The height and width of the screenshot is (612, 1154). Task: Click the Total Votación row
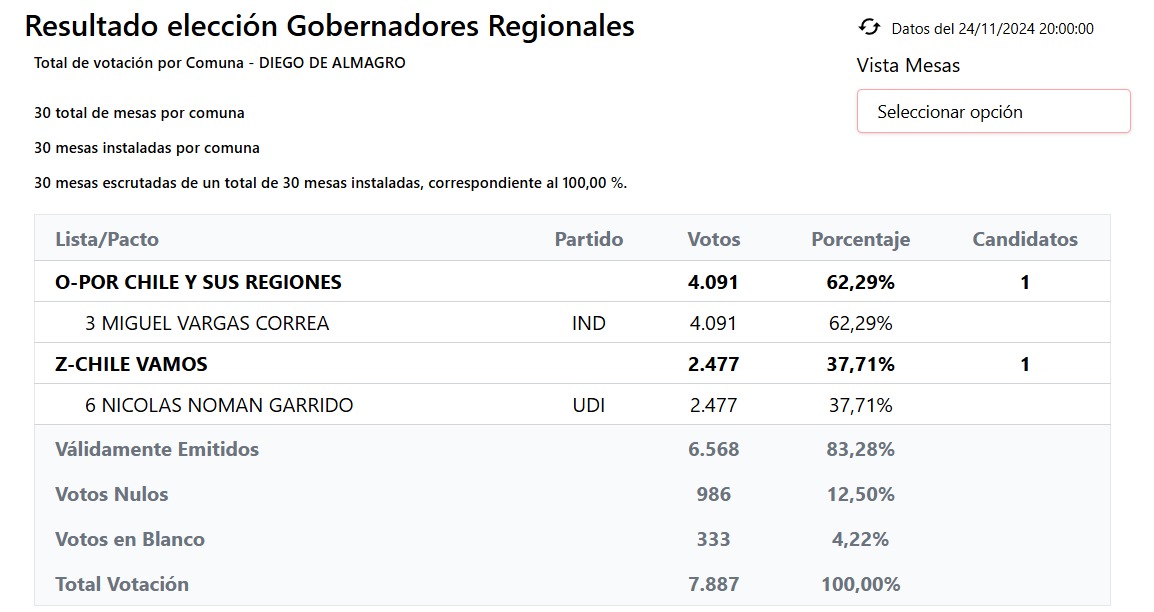pyautogui.click(x=572, y=584)
